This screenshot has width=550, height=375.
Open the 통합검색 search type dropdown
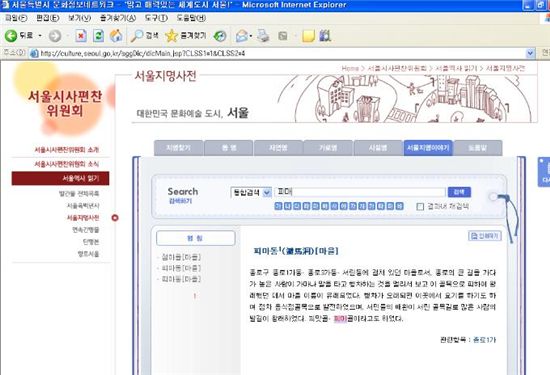click(x=251, y=192)
